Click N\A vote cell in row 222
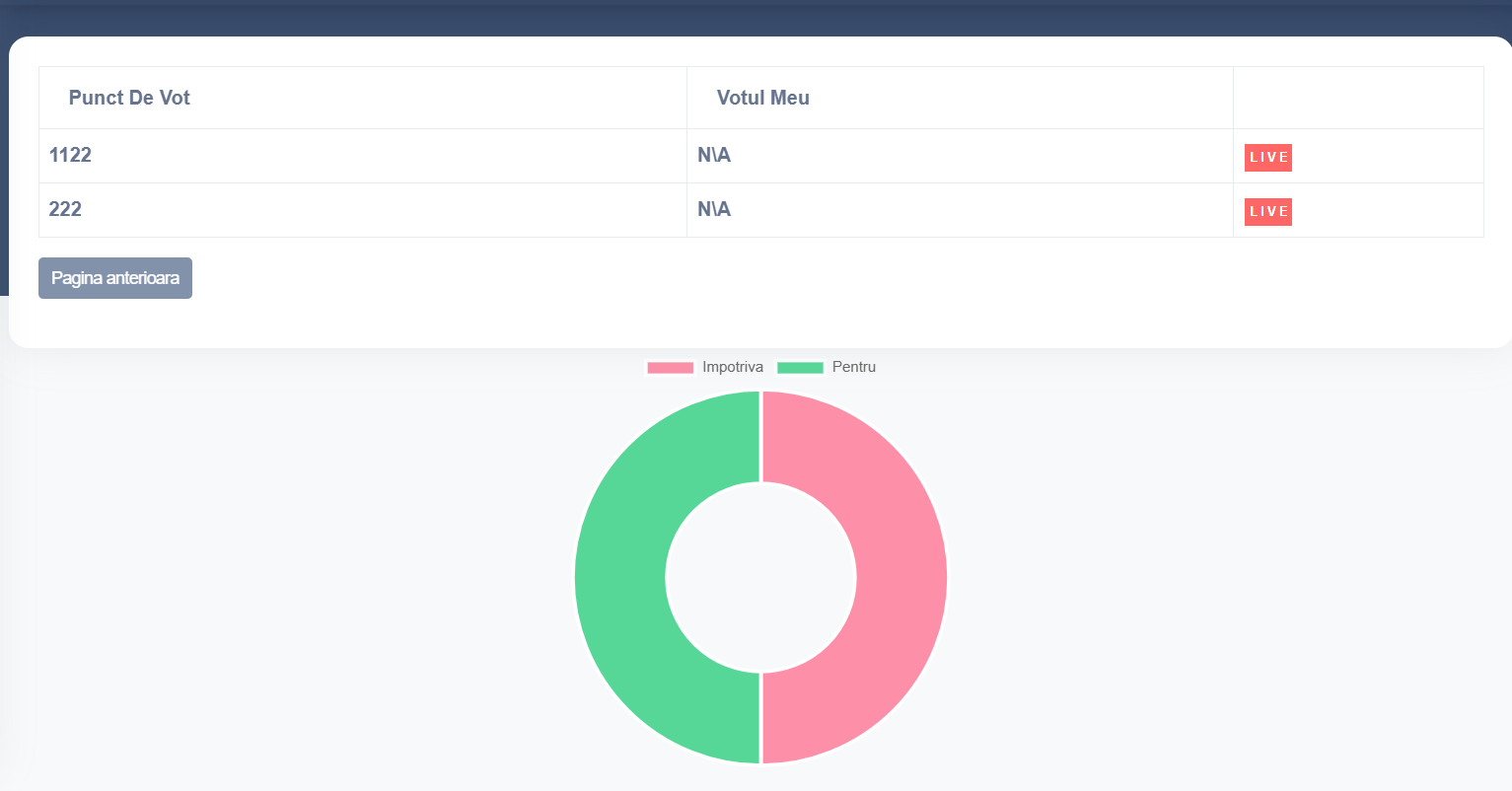Viewport: 1512px width, 791px height. (x=960, y=210)
